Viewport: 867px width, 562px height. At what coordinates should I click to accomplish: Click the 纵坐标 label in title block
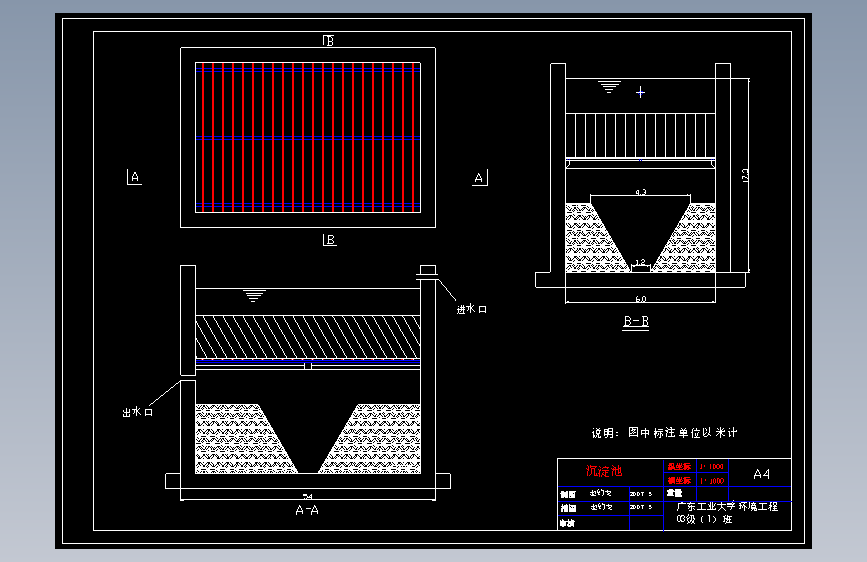(679, 466)
